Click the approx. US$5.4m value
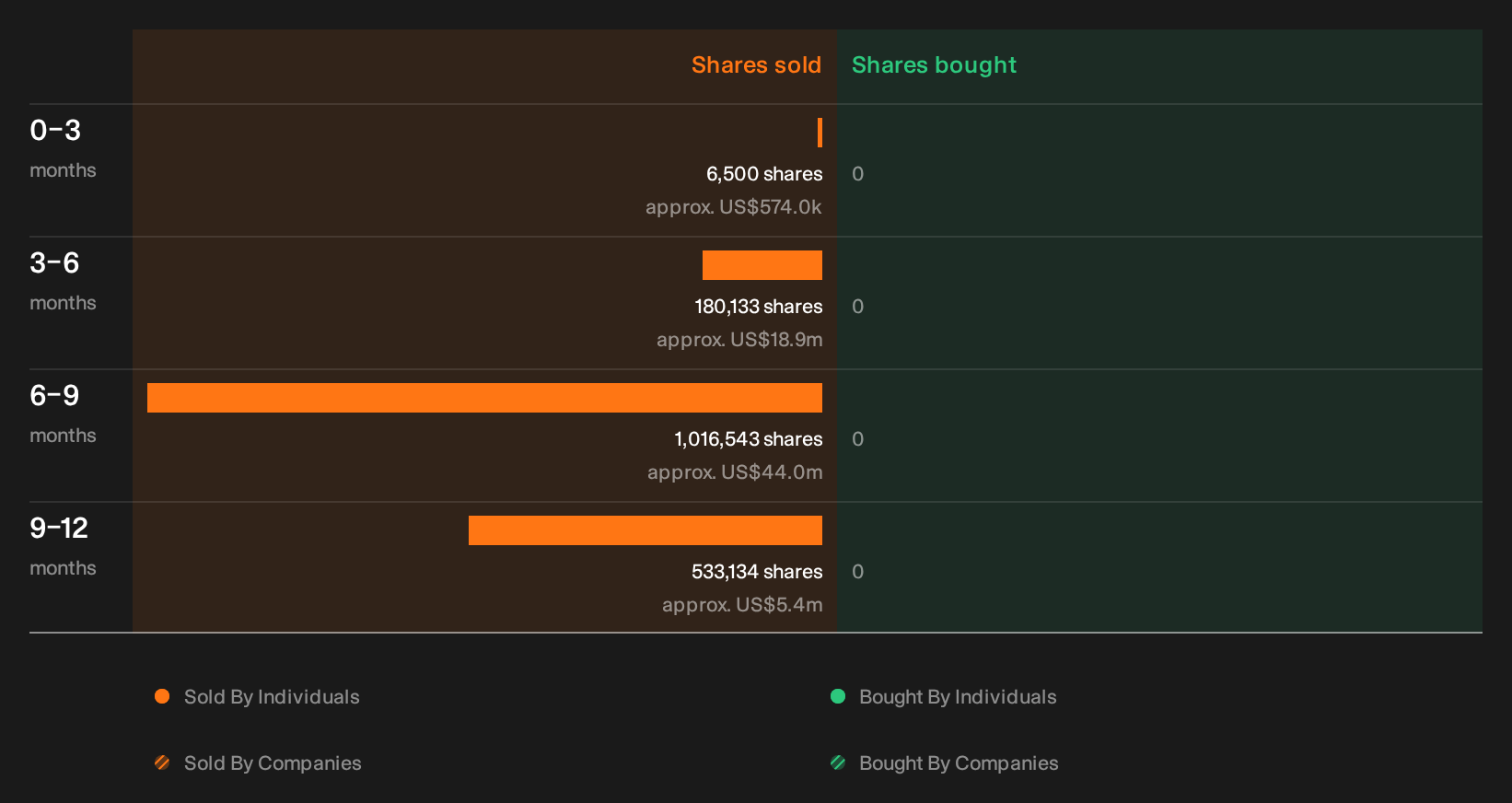 tap(742, 605)
